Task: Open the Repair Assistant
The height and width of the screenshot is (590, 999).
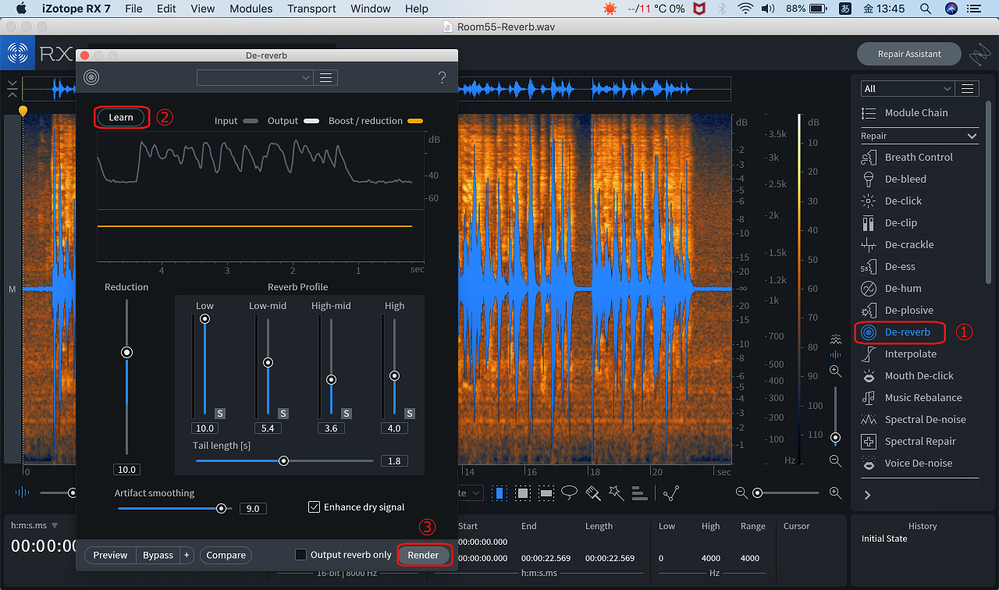Action: click(909, 54)
